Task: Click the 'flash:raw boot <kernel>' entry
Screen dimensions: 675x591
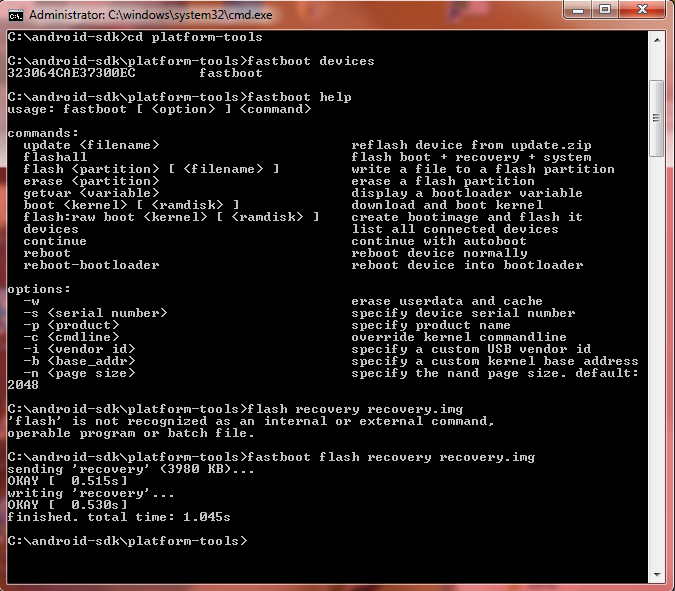Action: coord(171,217)
